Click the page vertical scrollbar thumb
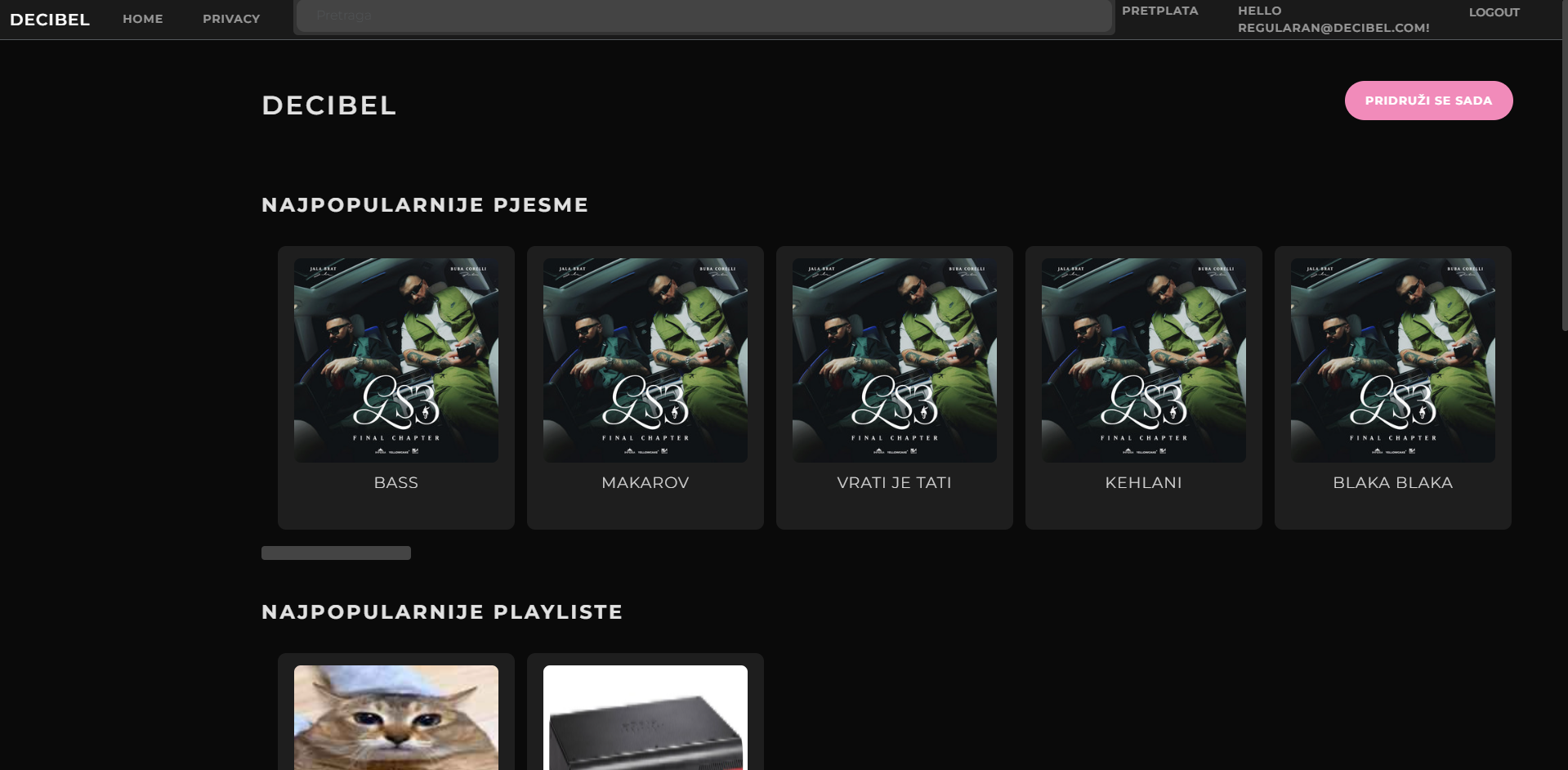Image resolution: width=1568 pixels, height=770 pixels. [x=1564, y=165]
